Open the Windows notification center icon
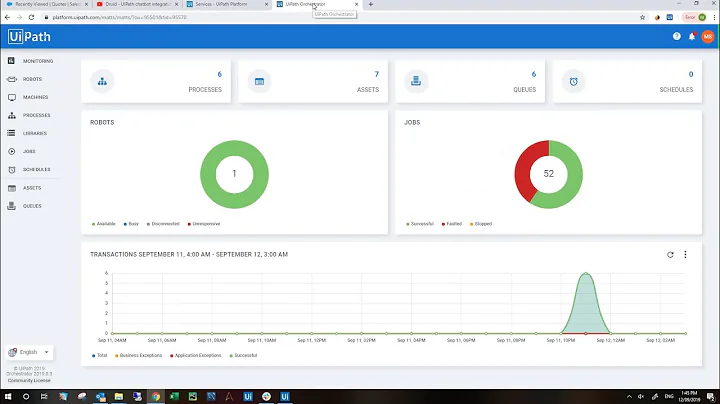This screenshot has width=720, height=404. (x=710, y=397)
